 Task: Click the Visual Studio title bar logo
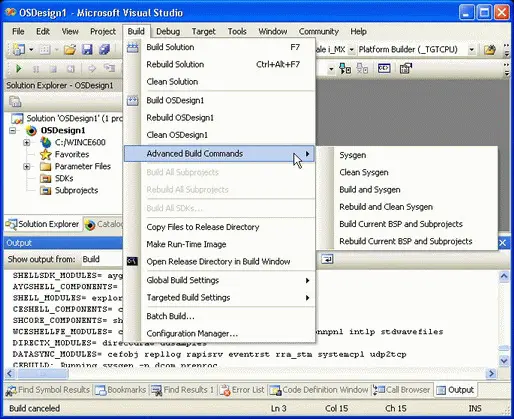pos(10,12)
